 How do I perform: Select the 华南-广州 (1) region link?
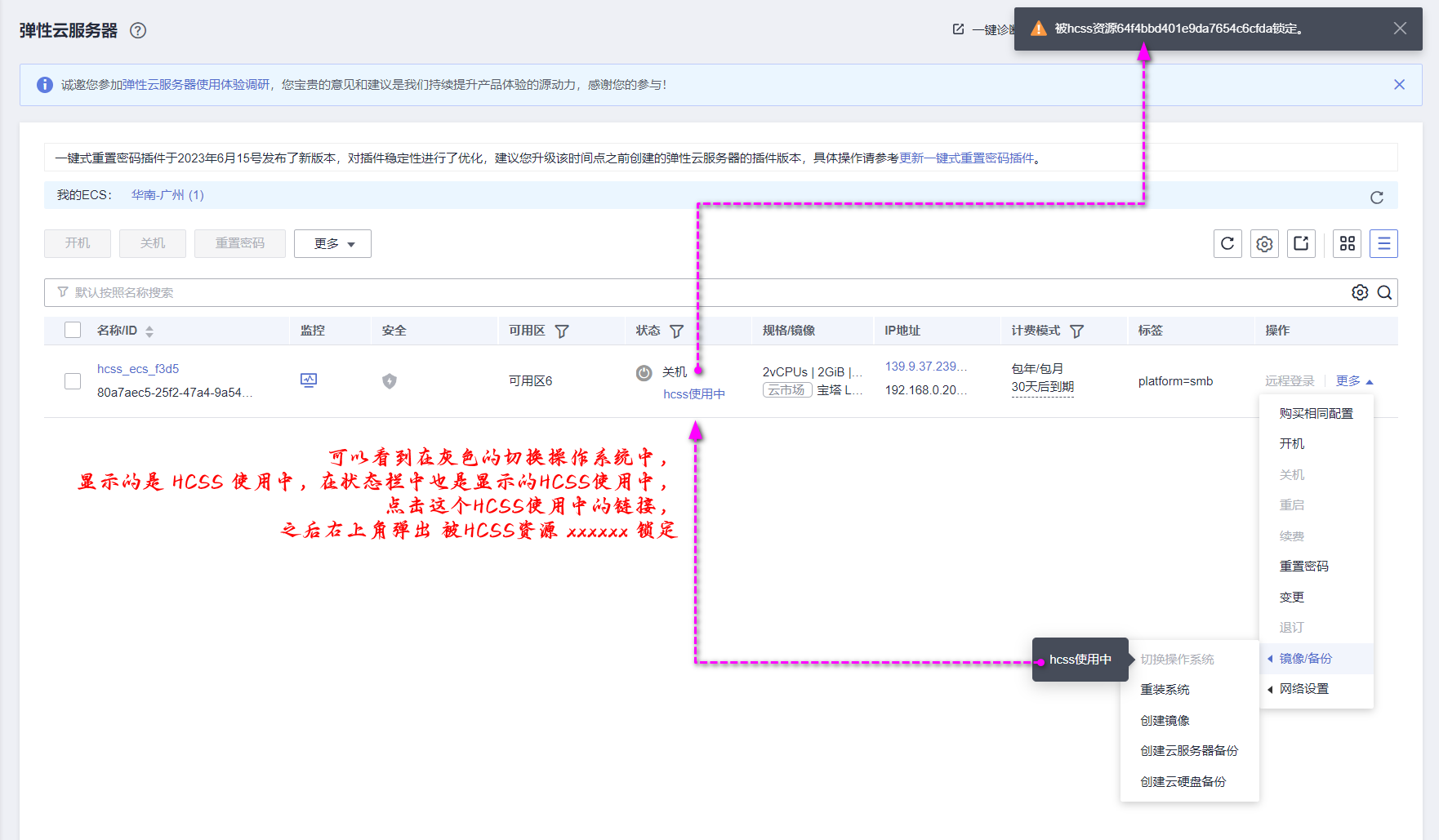[x=167, y=195]
